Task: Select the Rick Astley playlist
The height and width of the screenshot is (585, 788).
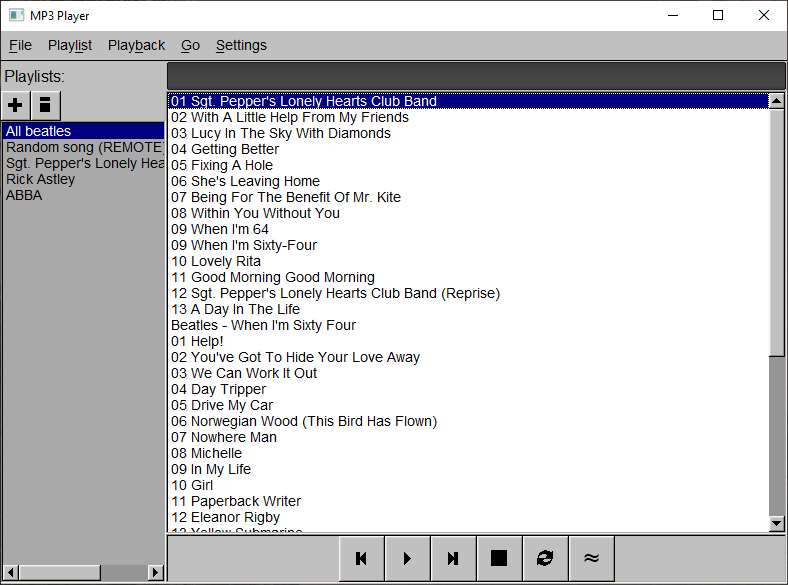Action: (x=83, y=179)
